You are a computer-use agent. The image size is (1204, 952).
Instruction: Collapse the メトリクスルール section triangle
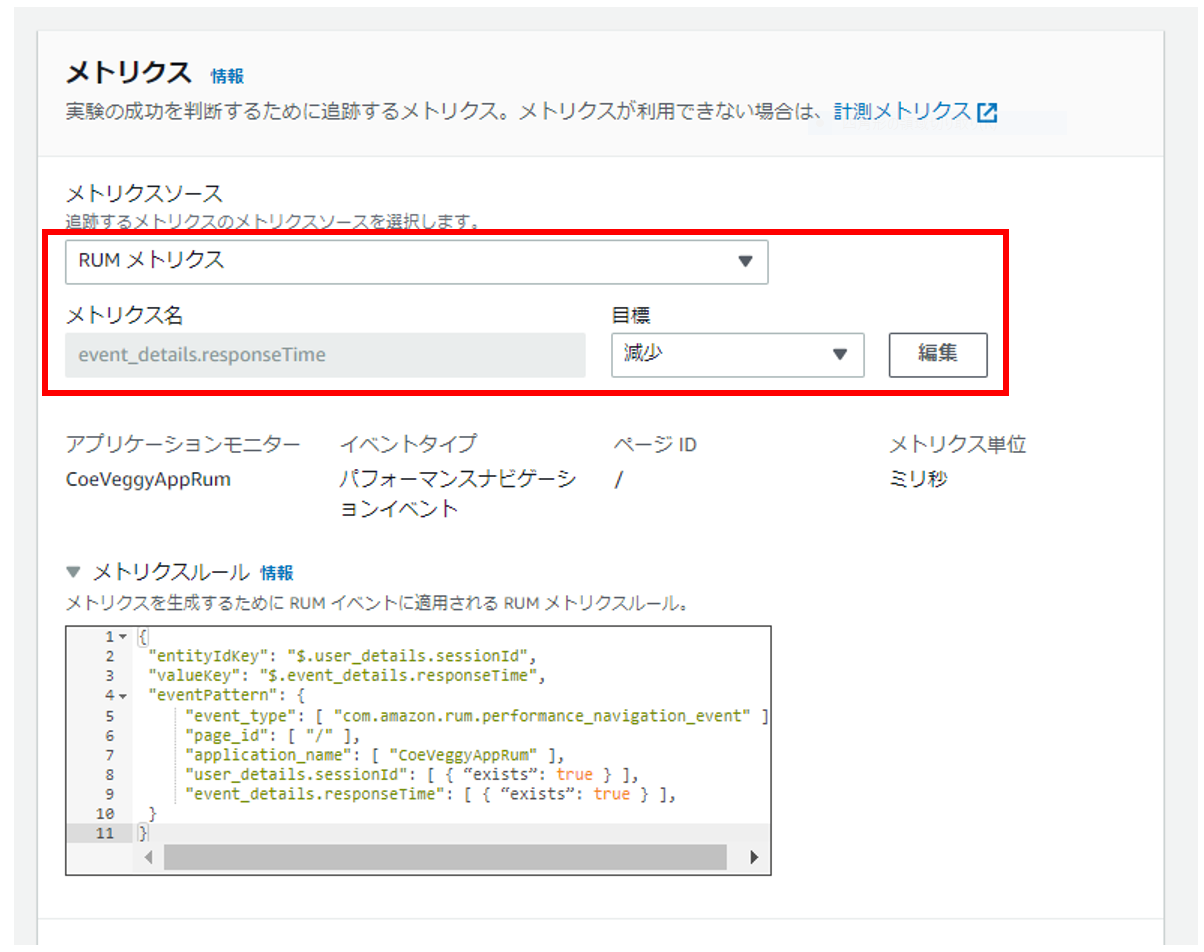tap(73, 573)
